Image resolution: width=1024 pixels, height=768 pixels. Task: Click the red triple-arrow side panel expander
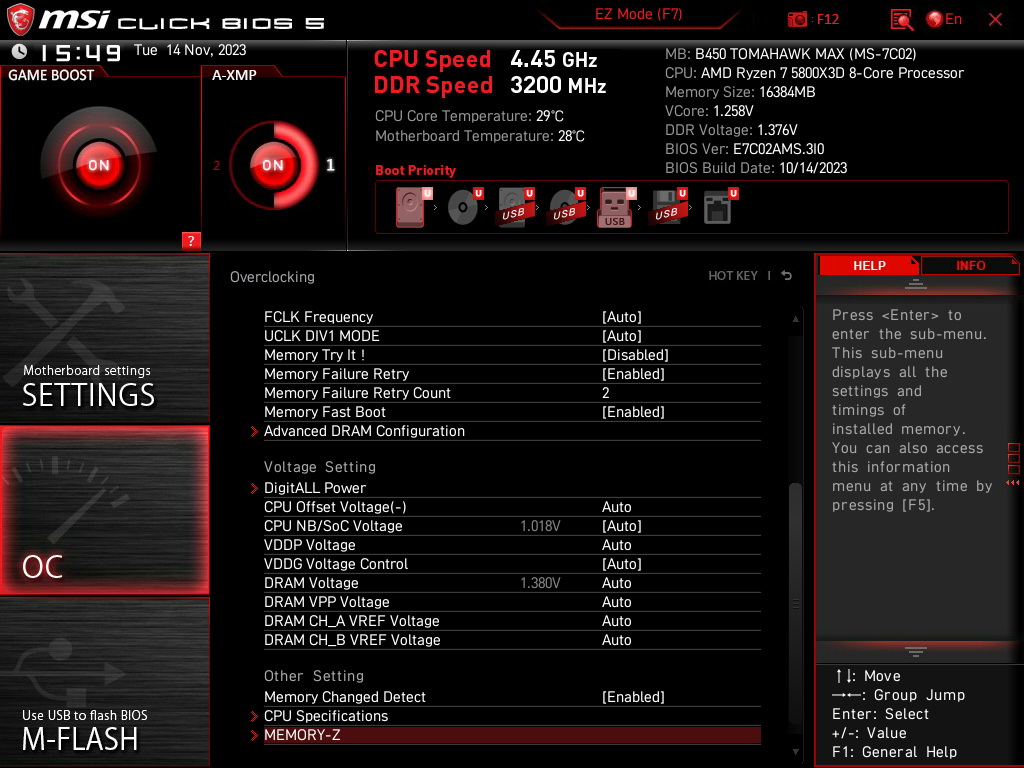pos(1013,482)
